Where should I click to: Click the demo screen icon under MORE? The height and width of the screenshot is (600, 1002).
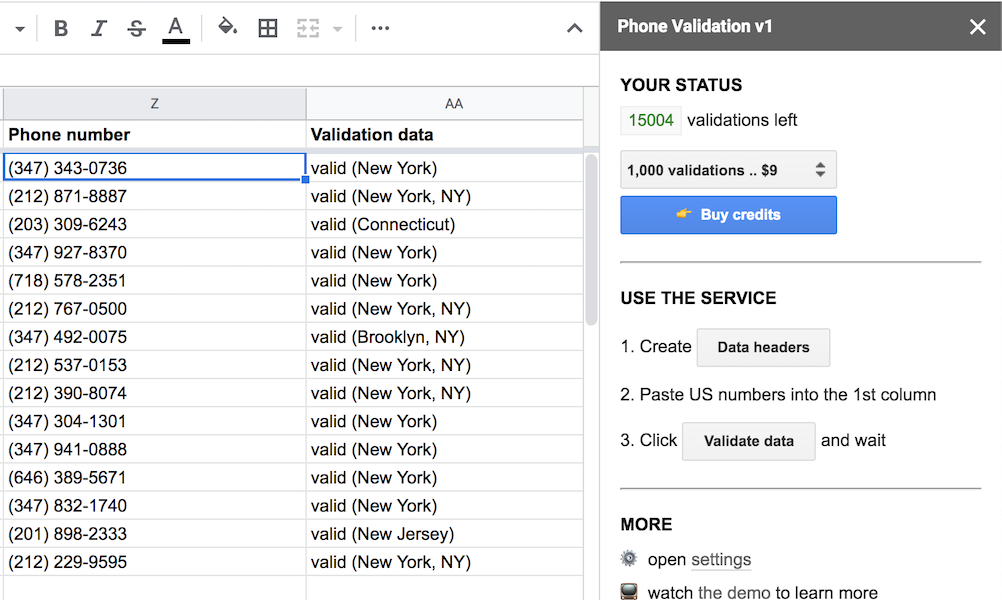630,590
